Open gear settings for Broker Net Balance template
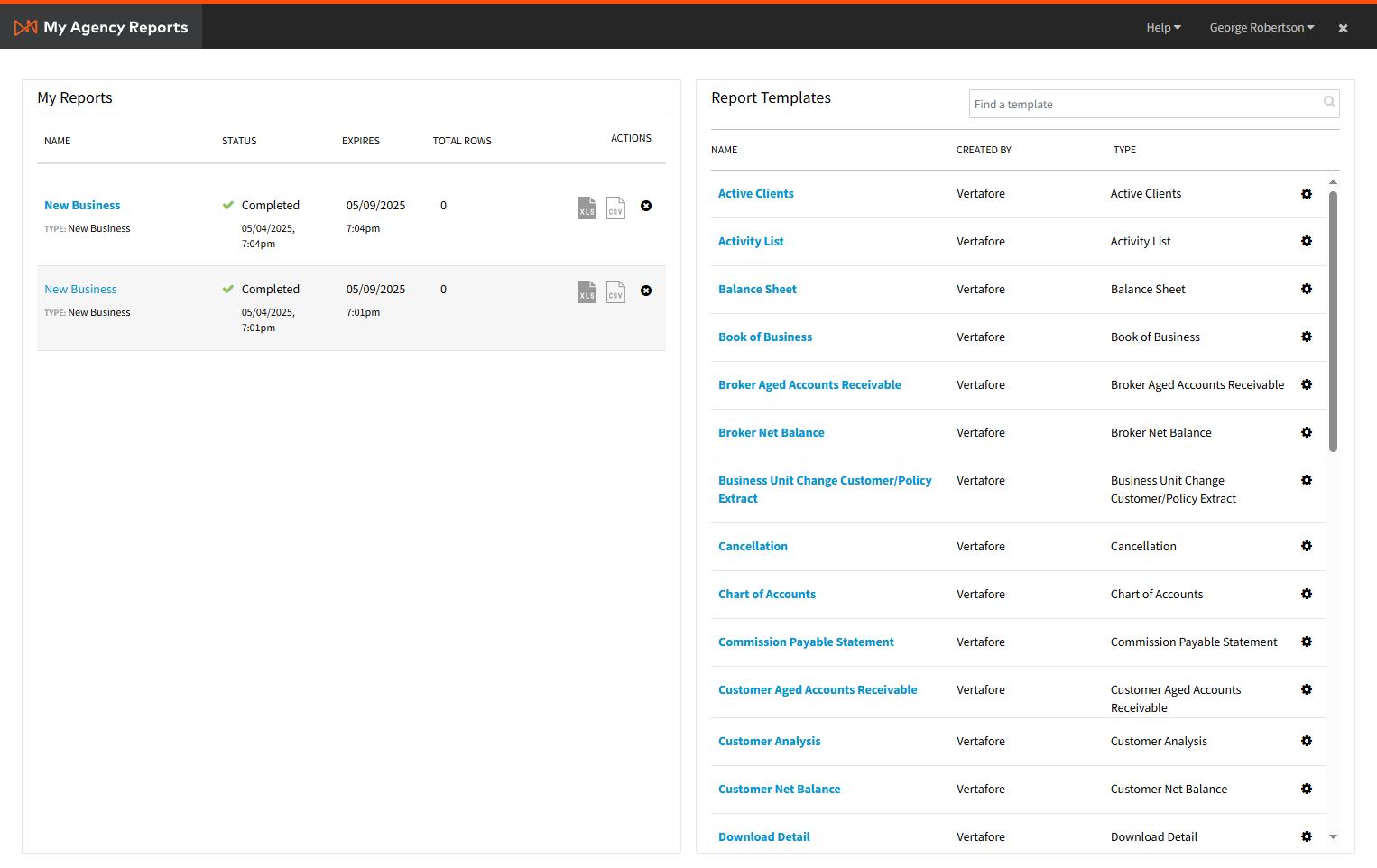The image size is (1377, 868). [x=1307, y=432]
